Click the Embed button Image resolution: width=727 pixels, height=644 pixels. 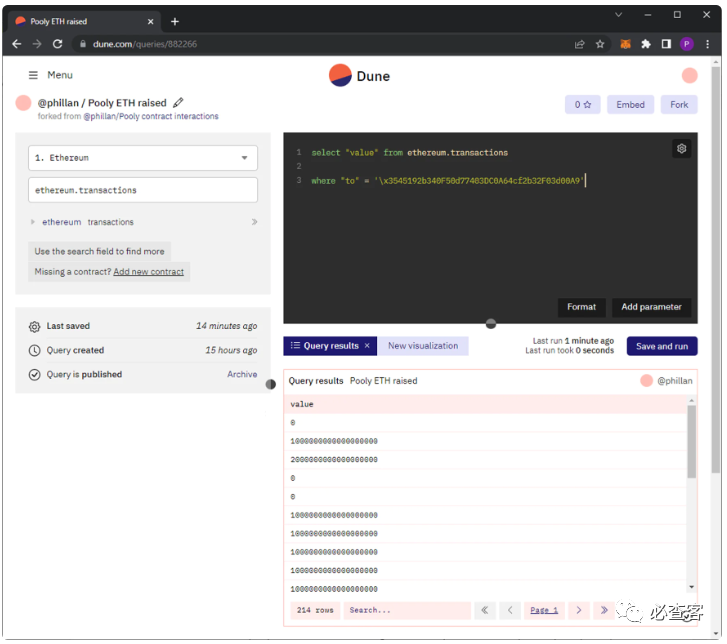coord(630,105)
